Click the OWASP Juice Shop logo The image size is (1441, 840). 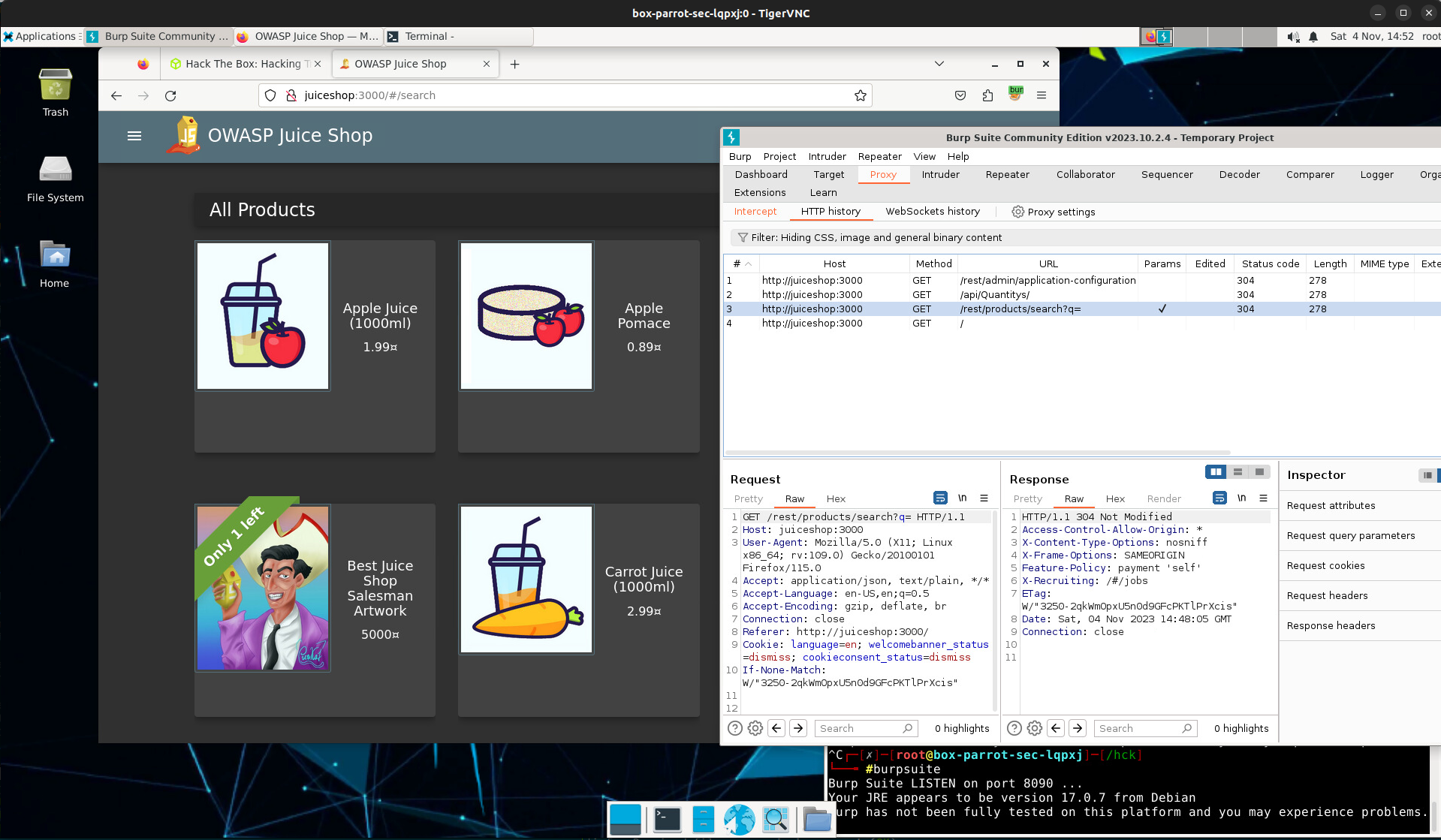(x=183, y=135)
